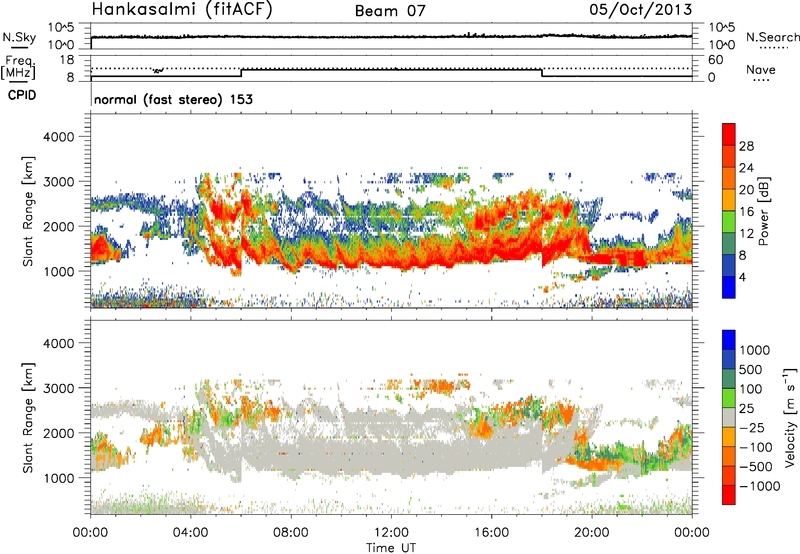Click the "28" label on Power color bar
Viewport: 800px width, 554px height.
pyautogui.click(x=746, y=146)
